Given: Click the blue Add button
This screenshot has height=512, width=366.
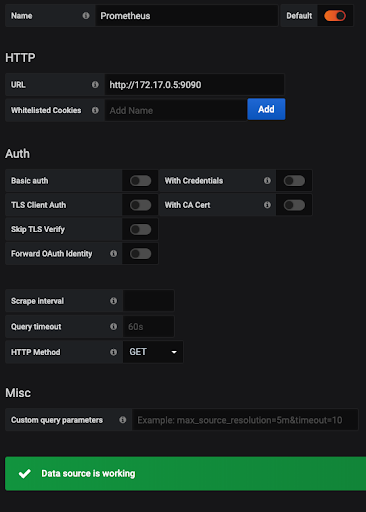Looking at the screenshot, I should pyautogui.click(x=266, y=109).
